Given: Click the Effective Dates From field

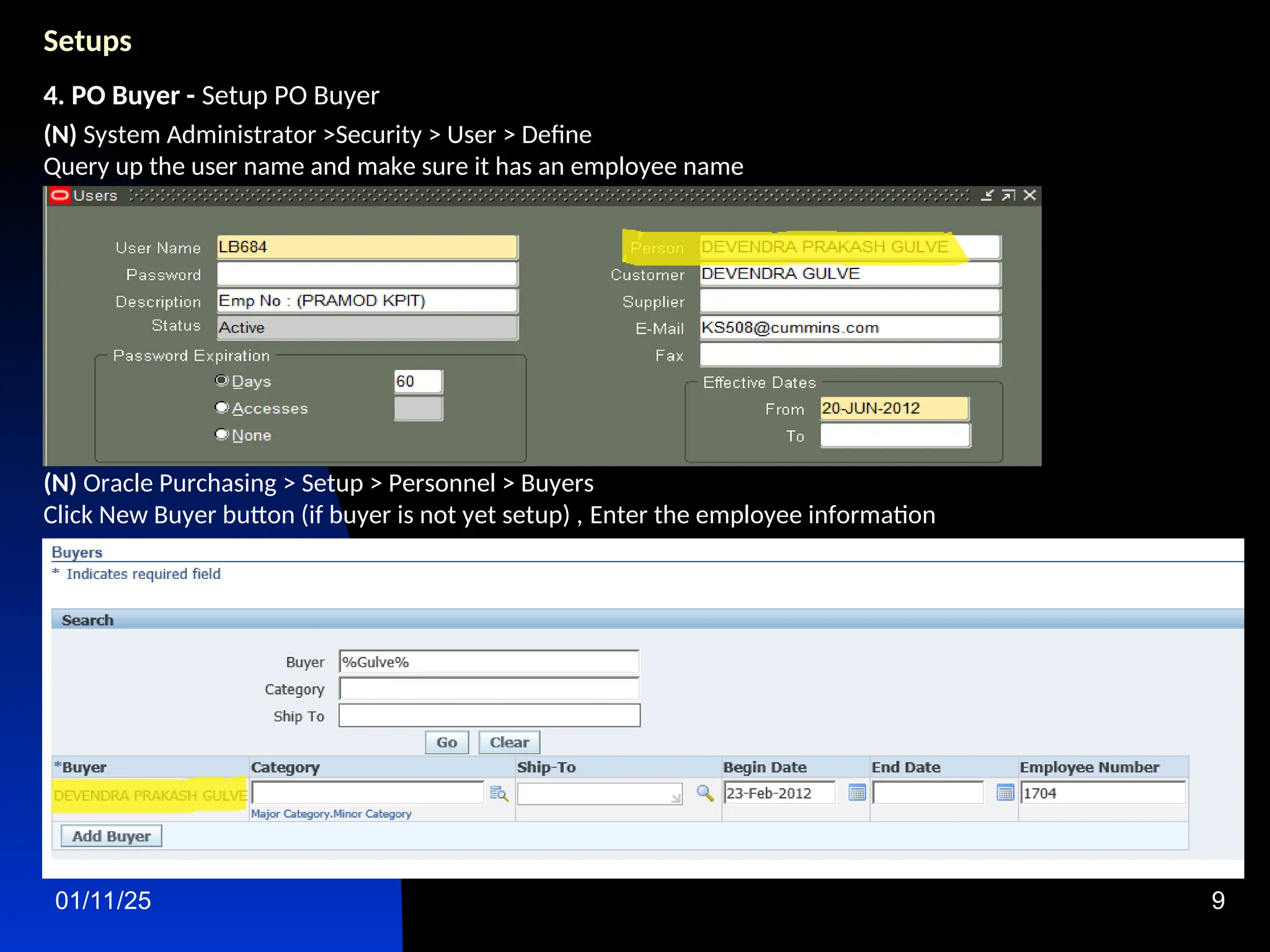Looking at the screenshot, I should click(895, 408).
